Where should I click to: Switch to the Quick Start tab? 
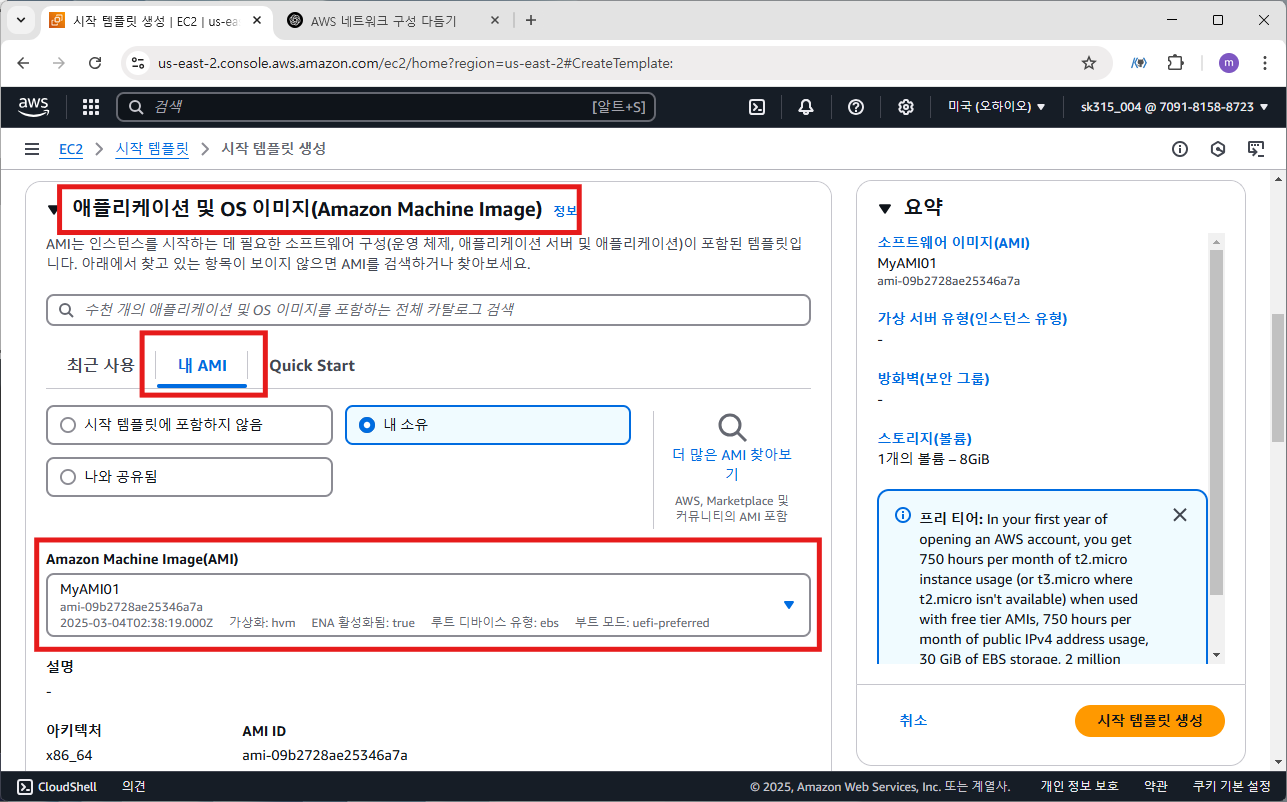pos(312,365)
